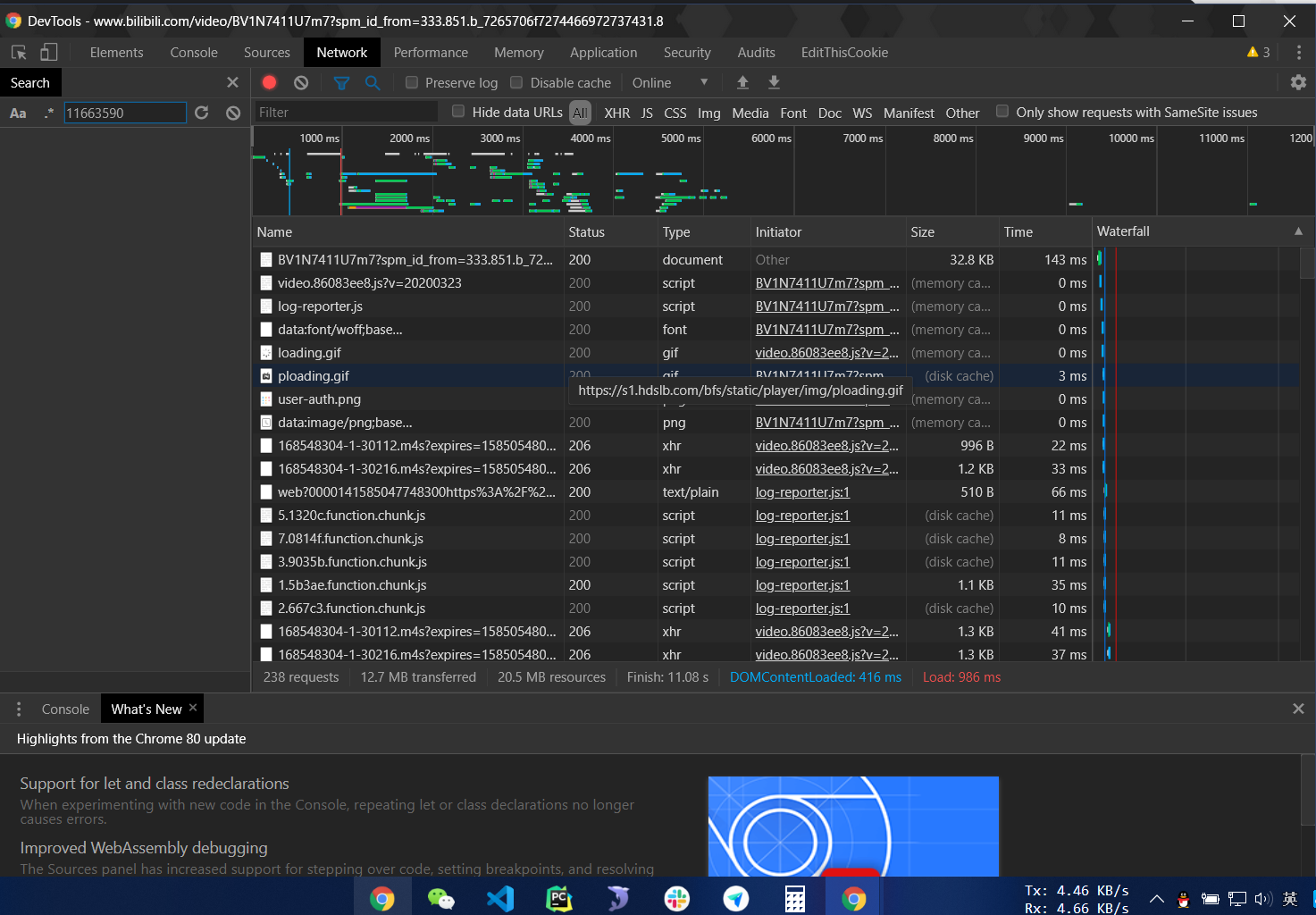Switch to the Performance tab

(431, 53)
